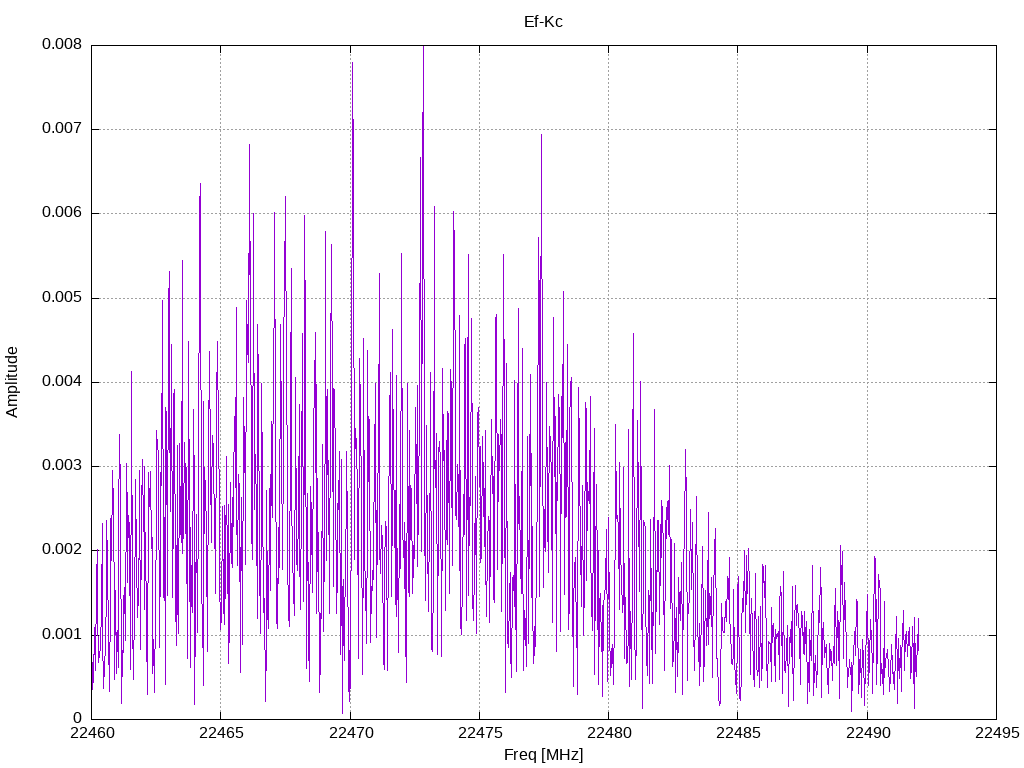Click the x-axis value 22480
The height and width of the screenshot is (768, 1024).
pyautogui.click(x=609, y=733)
